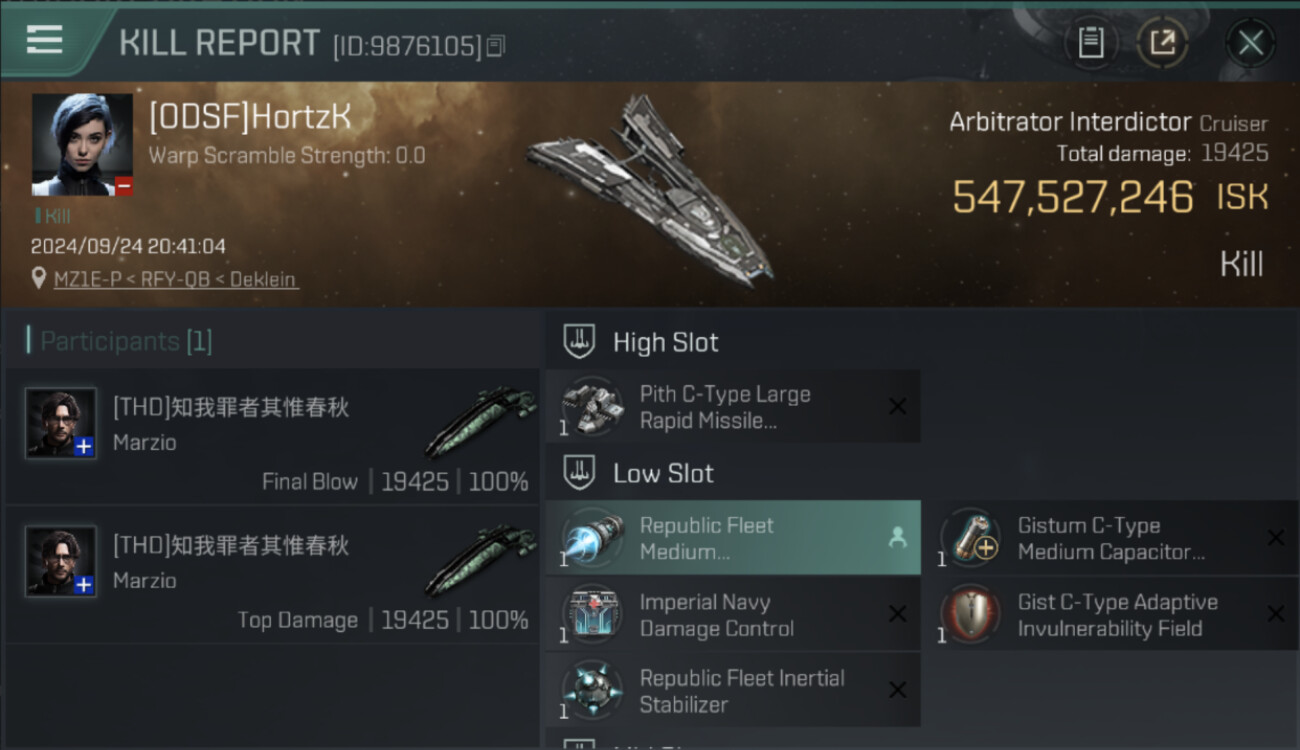Copy the kill report ID
Screen dimensions: 1300x750
(496, 46)
